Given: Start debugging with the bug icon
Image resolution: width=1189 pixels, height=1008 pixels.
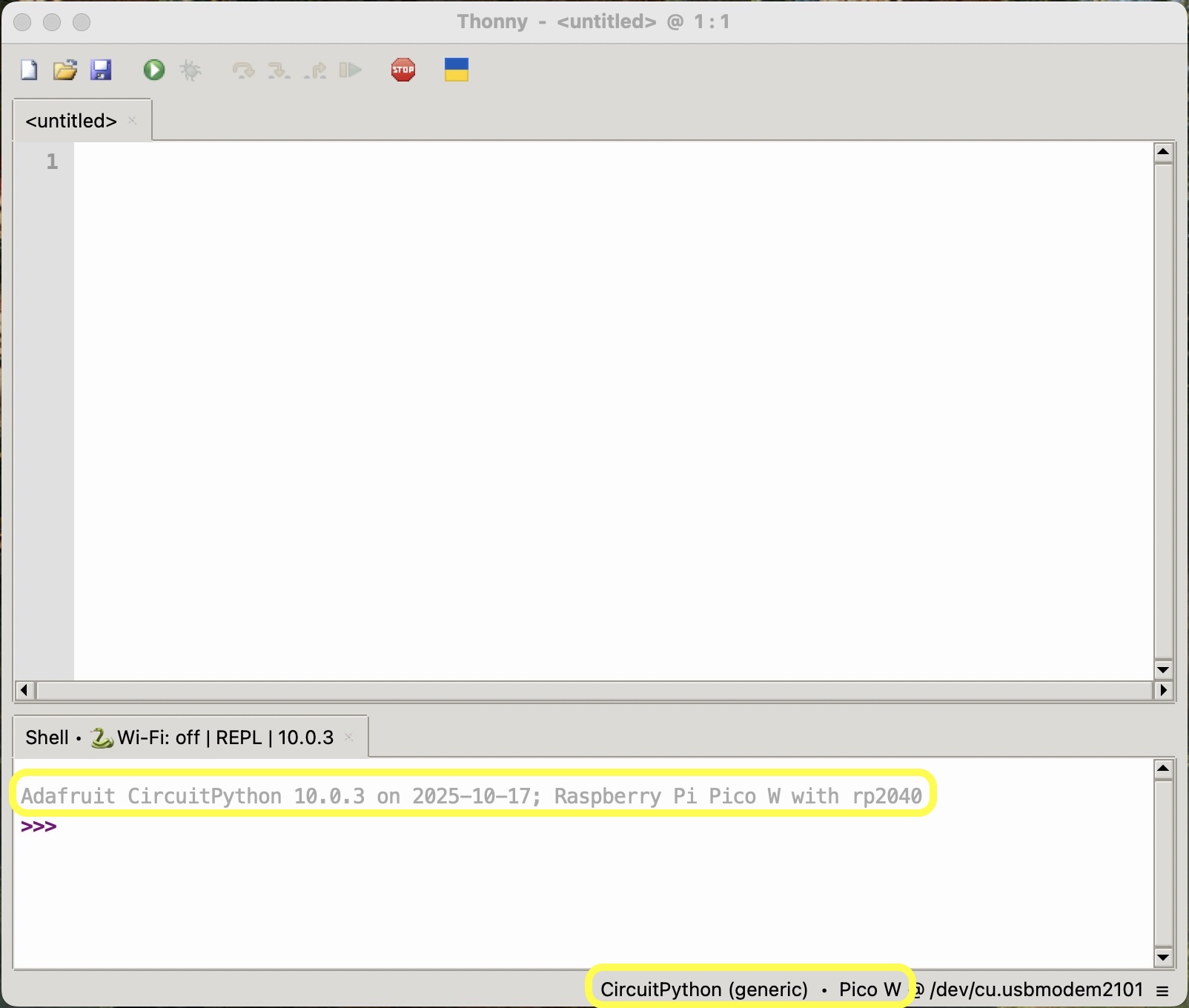Looking at the screenshot, I should tap(191, 70).
